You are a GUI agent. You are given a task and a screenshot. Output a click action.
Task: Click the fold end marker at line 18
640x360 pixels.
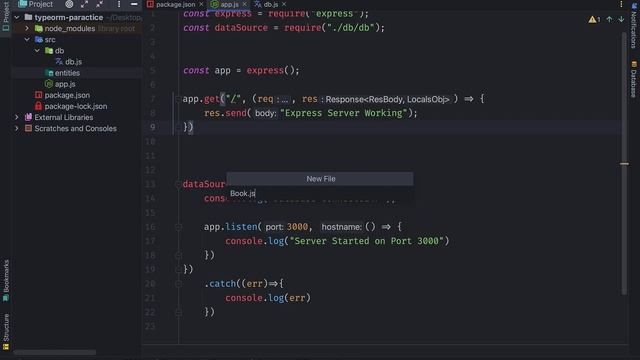pyautogui.click(x=178, y=256)
